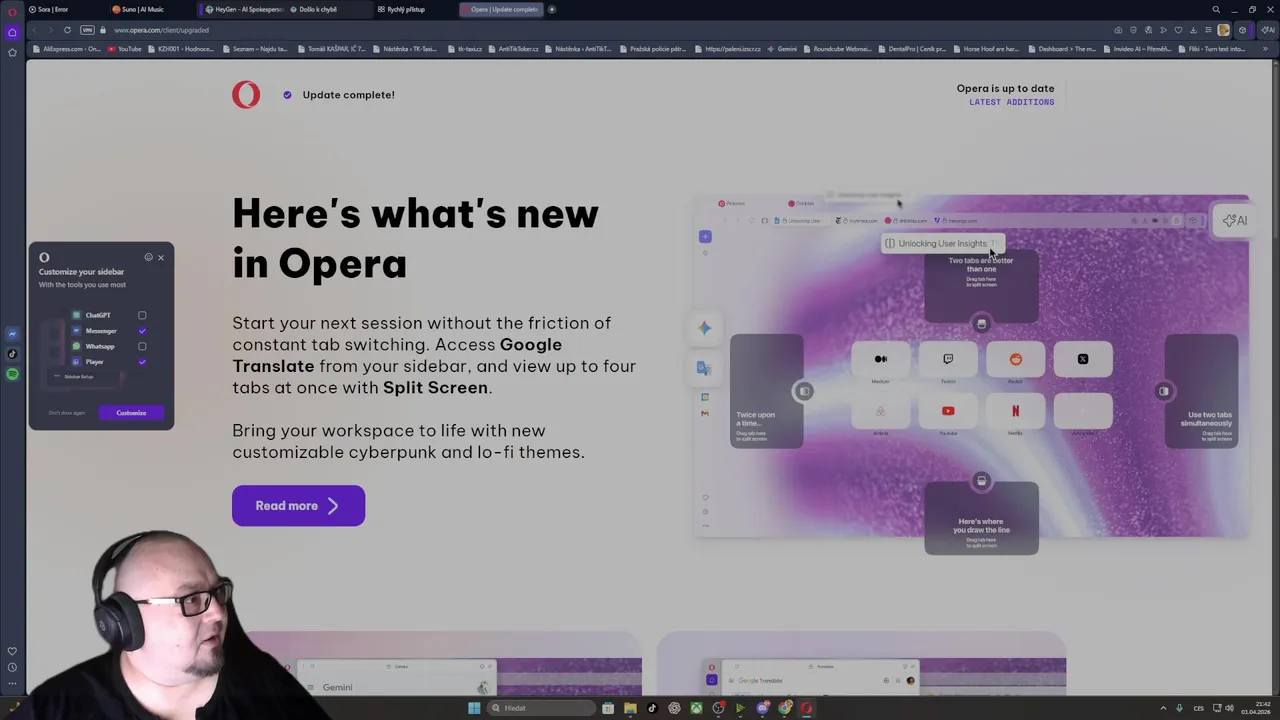
Task: Uncheck the Messenger checkbox in sidebar popup
Action: pyautogui.click(x=142, y=331)
